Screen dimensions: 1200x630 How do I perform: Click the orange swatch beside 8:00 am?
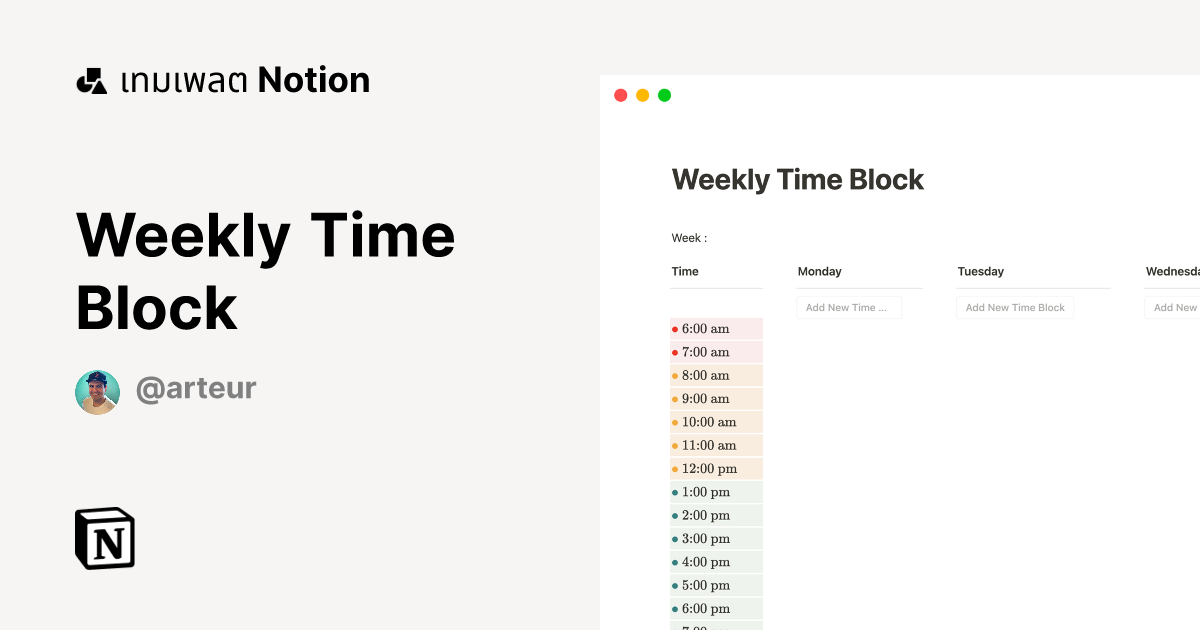point(676,375)
